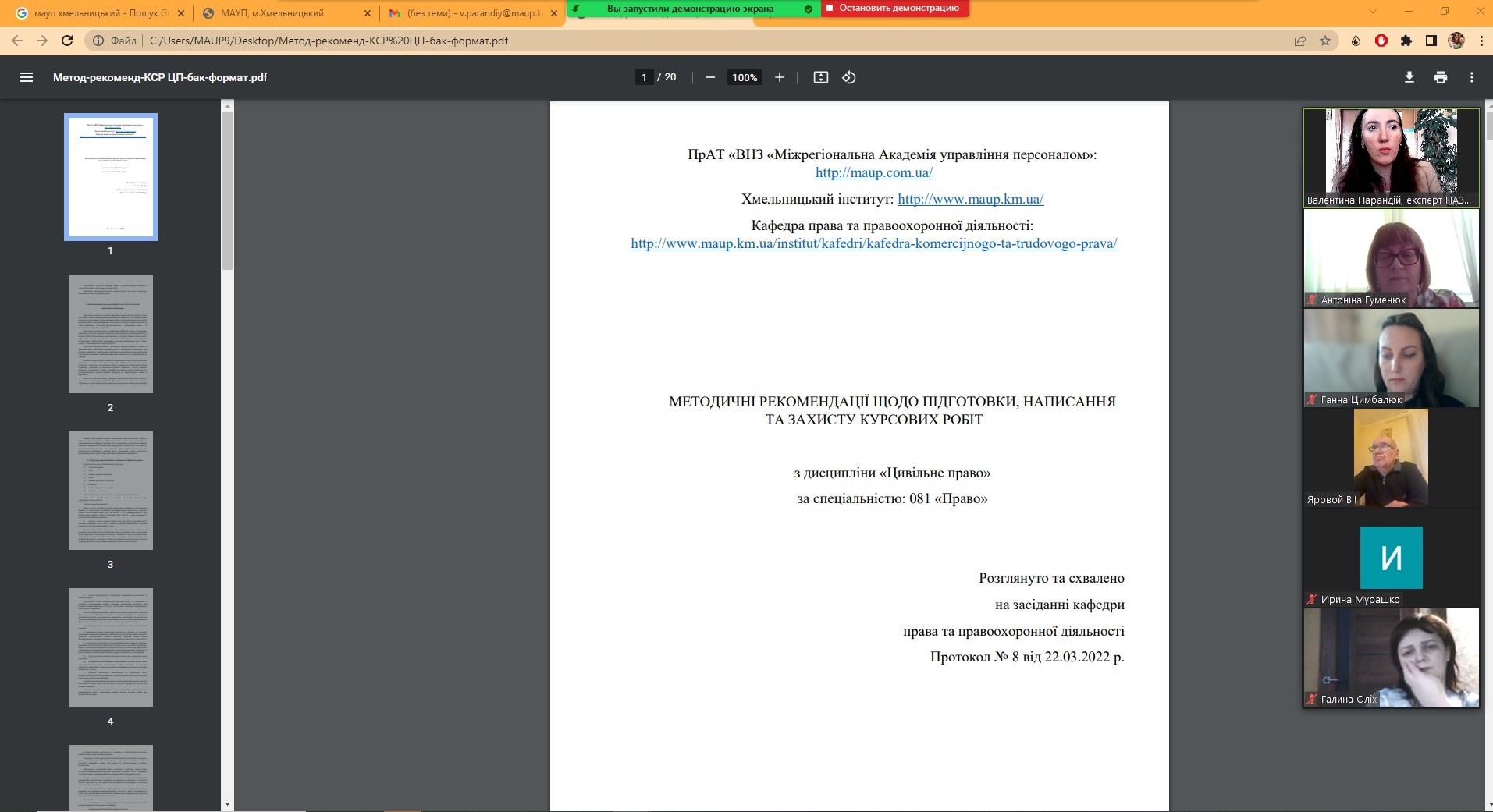Reload the current browser page

point(67,41)
